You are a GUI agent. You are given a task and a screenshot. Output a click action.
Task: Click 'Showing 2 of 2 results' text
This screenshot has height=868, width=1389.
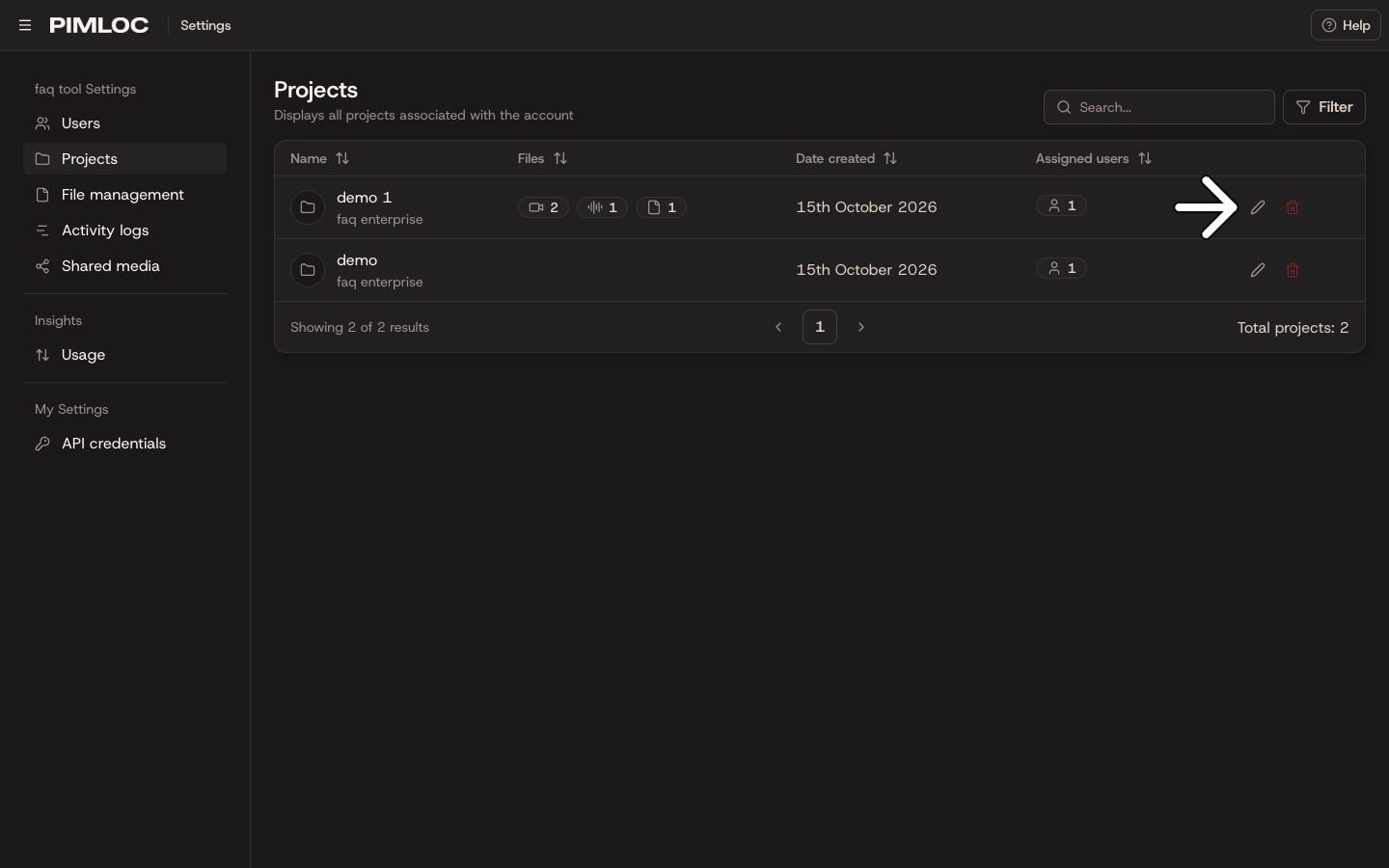click(360, 328)
